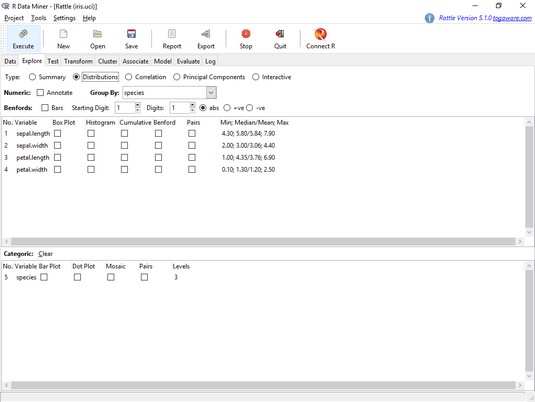Check Benford for petal.width
Screen dimensions: 535x402
[x=158, y=169]
